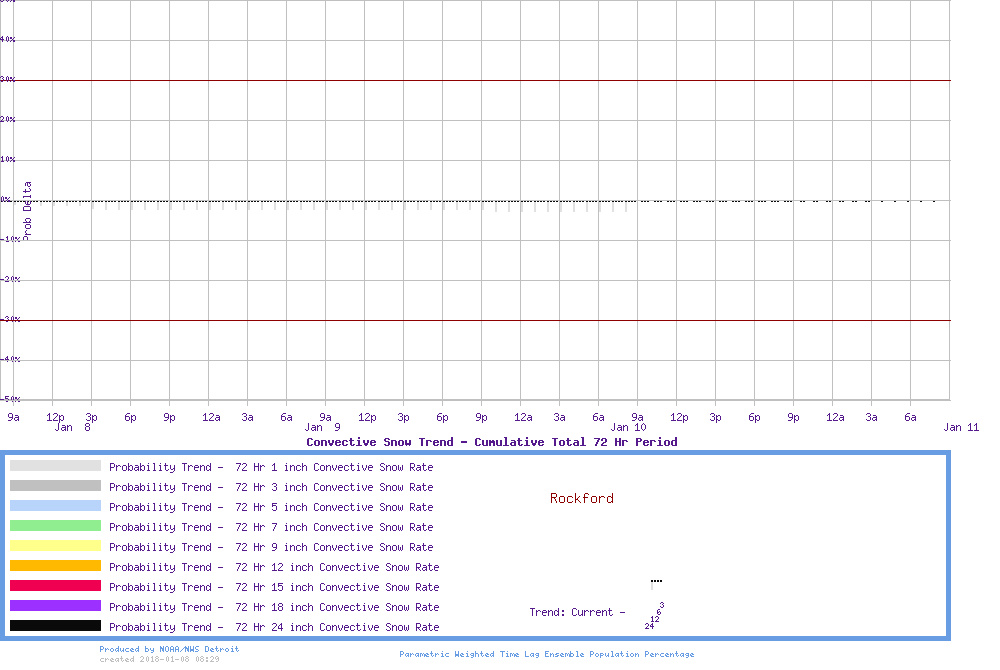Click the Prob Delta axis label
The width and height of the screenshot is (1000, 670).
point(27,210)
